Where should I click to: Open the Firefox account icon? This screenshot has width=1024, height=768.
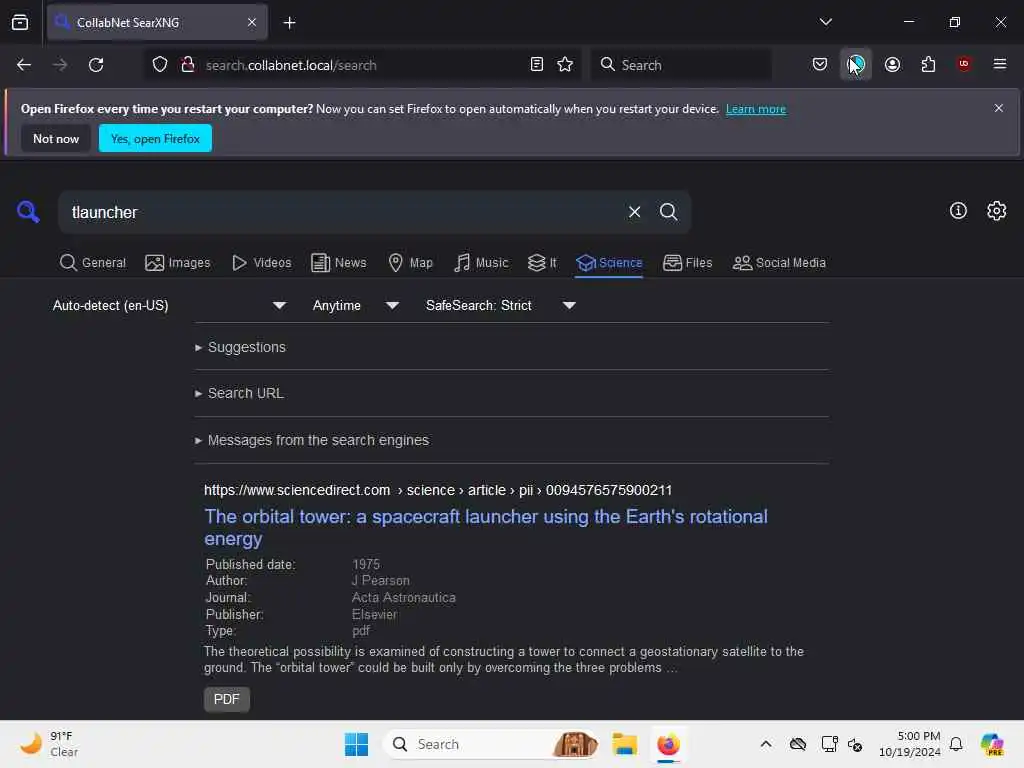pyautogui.click(x=892, y=65)
